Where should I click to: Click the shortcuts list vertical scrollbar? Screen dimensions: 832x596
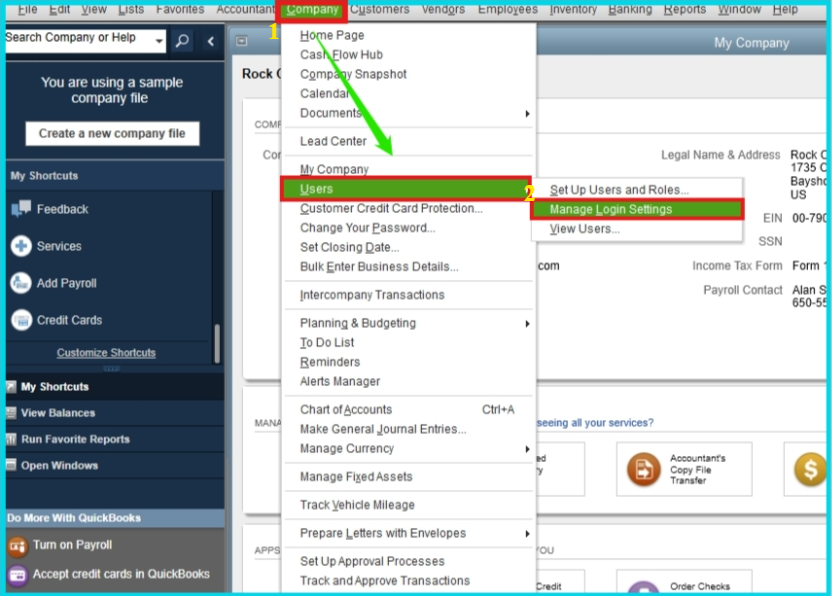point(216,343)
